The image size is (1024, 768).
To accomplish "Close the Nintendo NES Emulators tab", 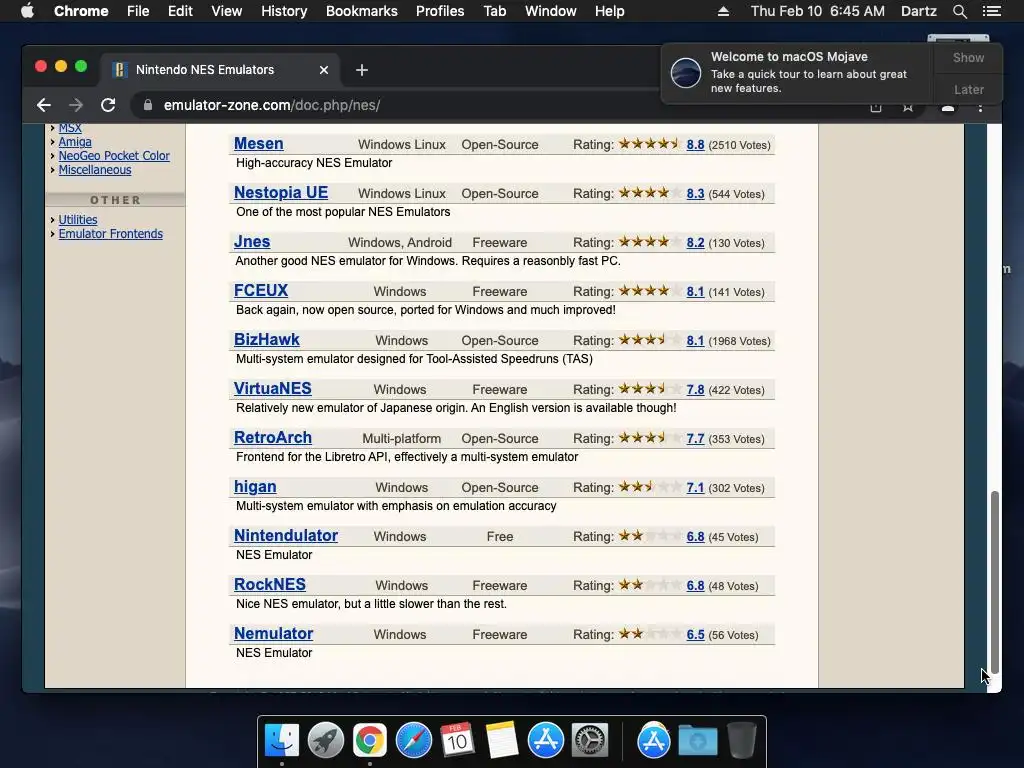I will 324,70.
